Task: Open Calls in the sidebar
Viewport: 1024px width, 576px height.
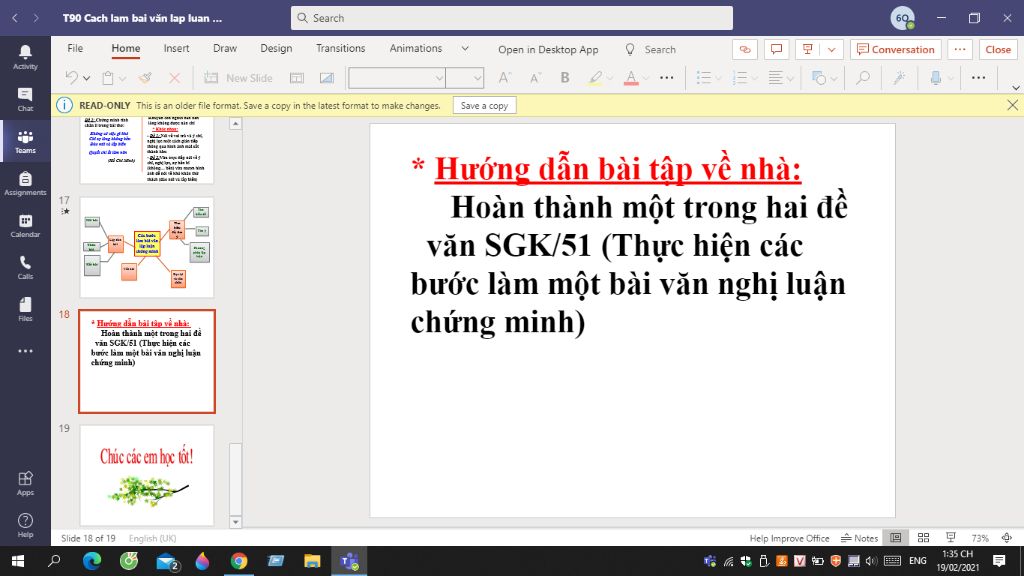Action: point(25,267)
